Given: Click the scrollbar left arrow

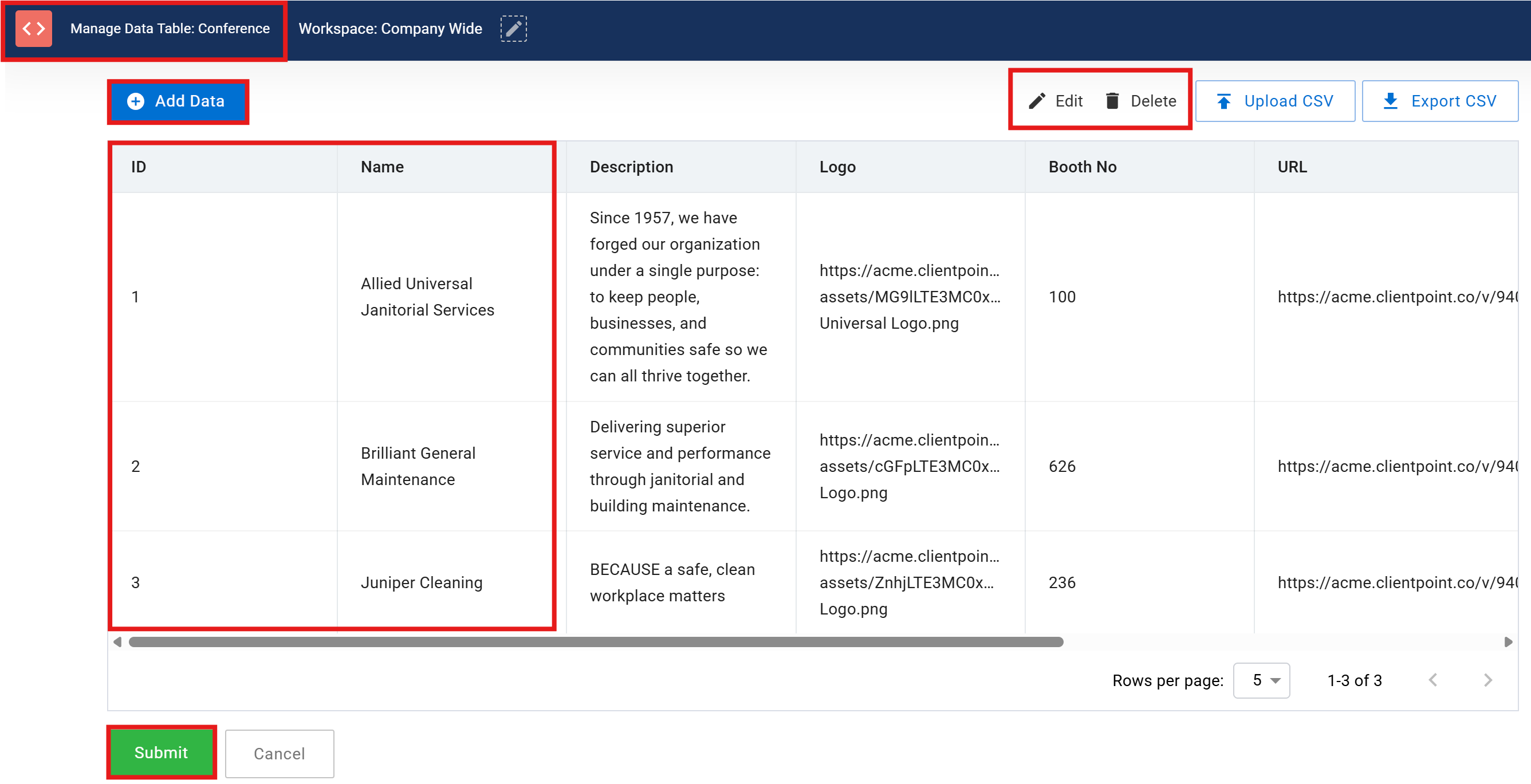Looking at the screenshot, I should click(117, 642).
